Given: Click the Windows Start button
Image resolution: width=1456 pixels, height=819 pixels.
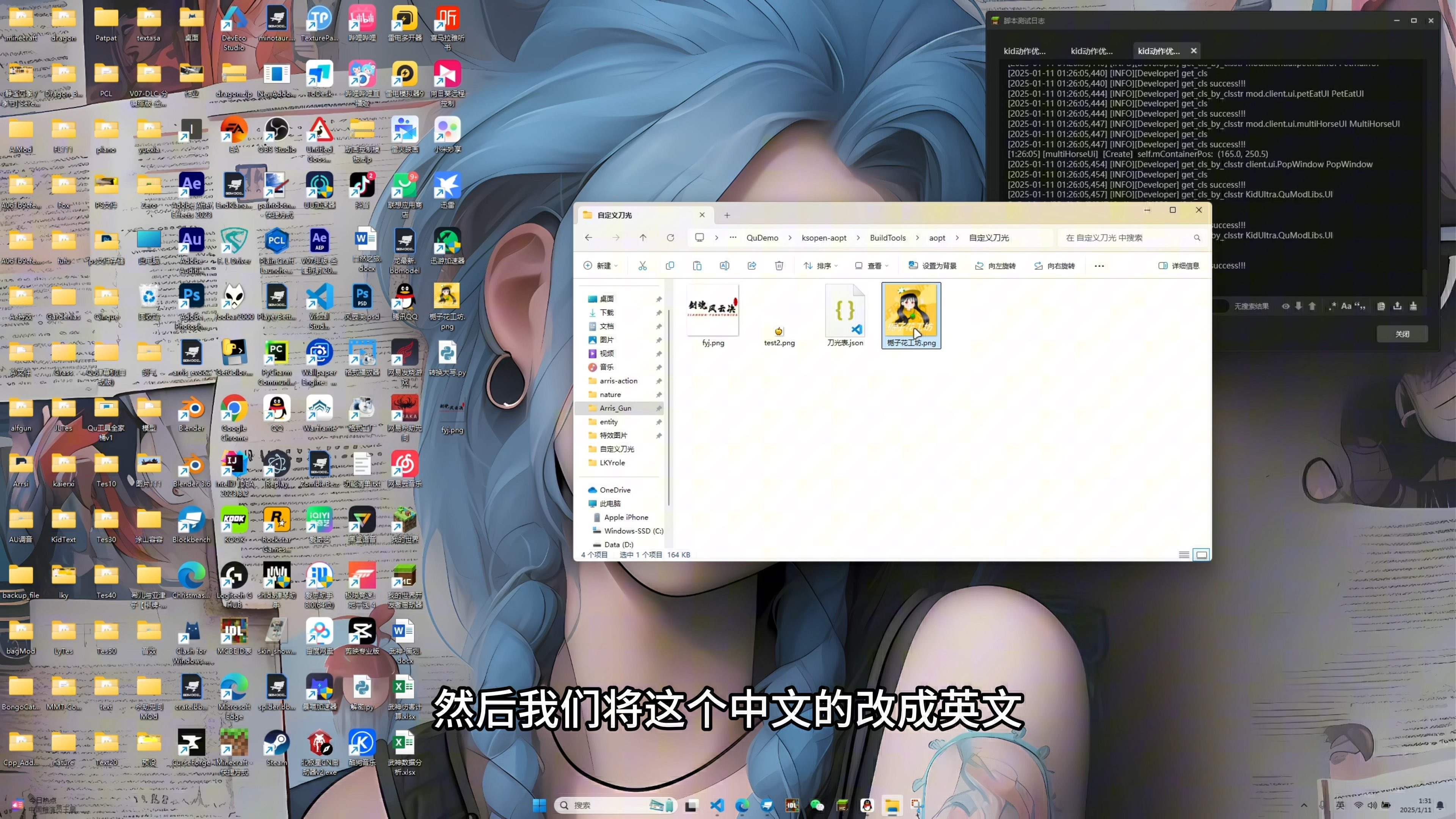Looking at the screenshot, I should (539, 805).
